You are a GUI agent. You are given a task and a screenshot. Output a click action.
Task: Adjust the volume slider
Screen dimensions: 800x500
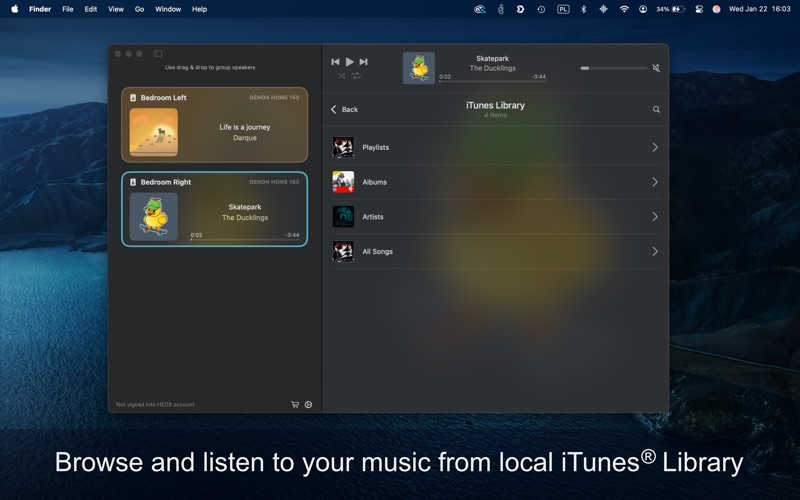tap(614, 68)
